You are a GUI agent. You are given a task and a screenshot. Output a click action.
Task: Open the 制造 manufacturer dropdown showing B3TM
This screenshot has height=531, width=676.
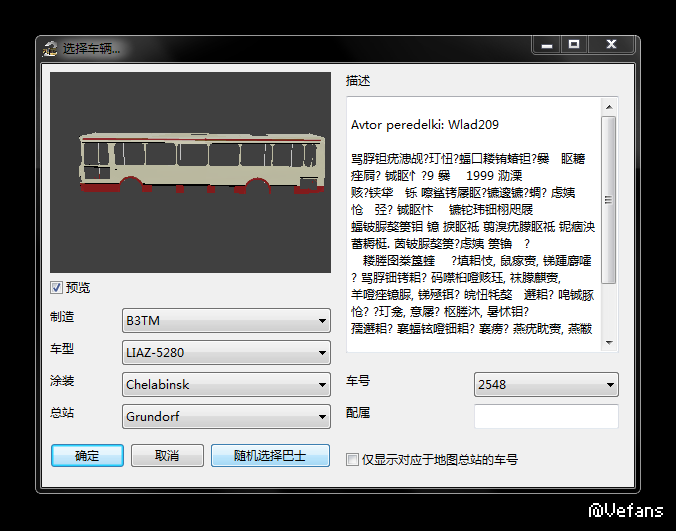pos(226,320)
